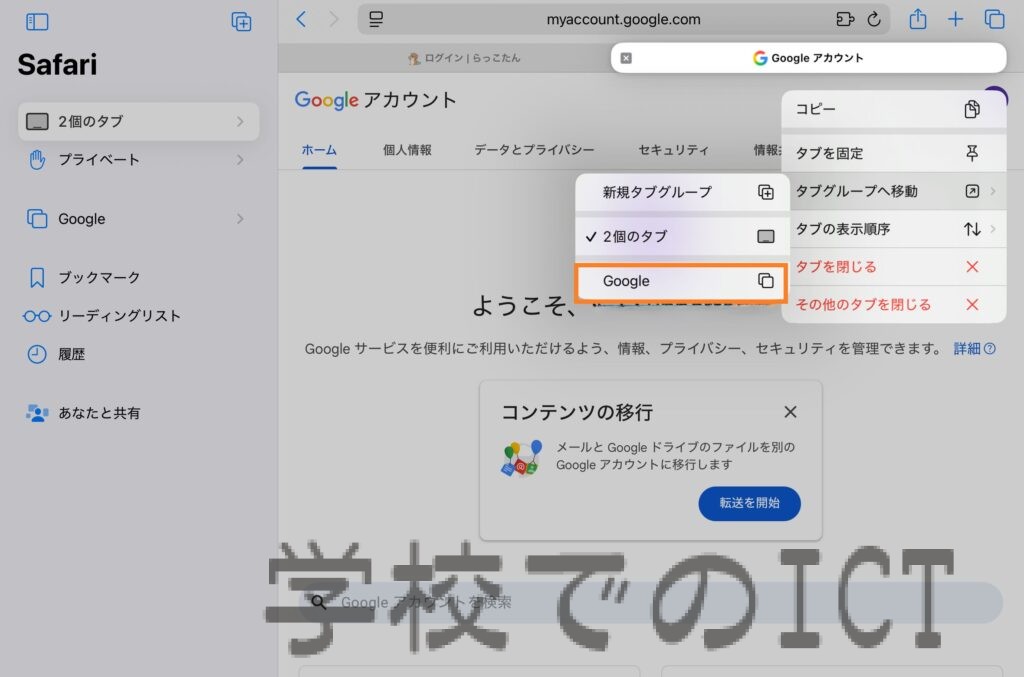The image size is (1024, 677).
Task: Click the 転送を開始 button
Action: (x=749, y=503)
